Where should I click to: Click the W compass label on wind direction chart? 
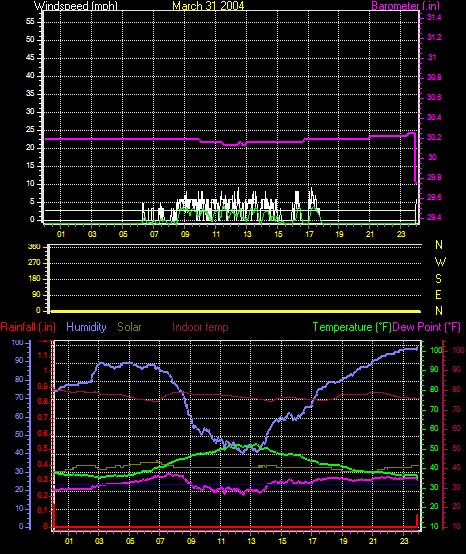pos(440,262)
